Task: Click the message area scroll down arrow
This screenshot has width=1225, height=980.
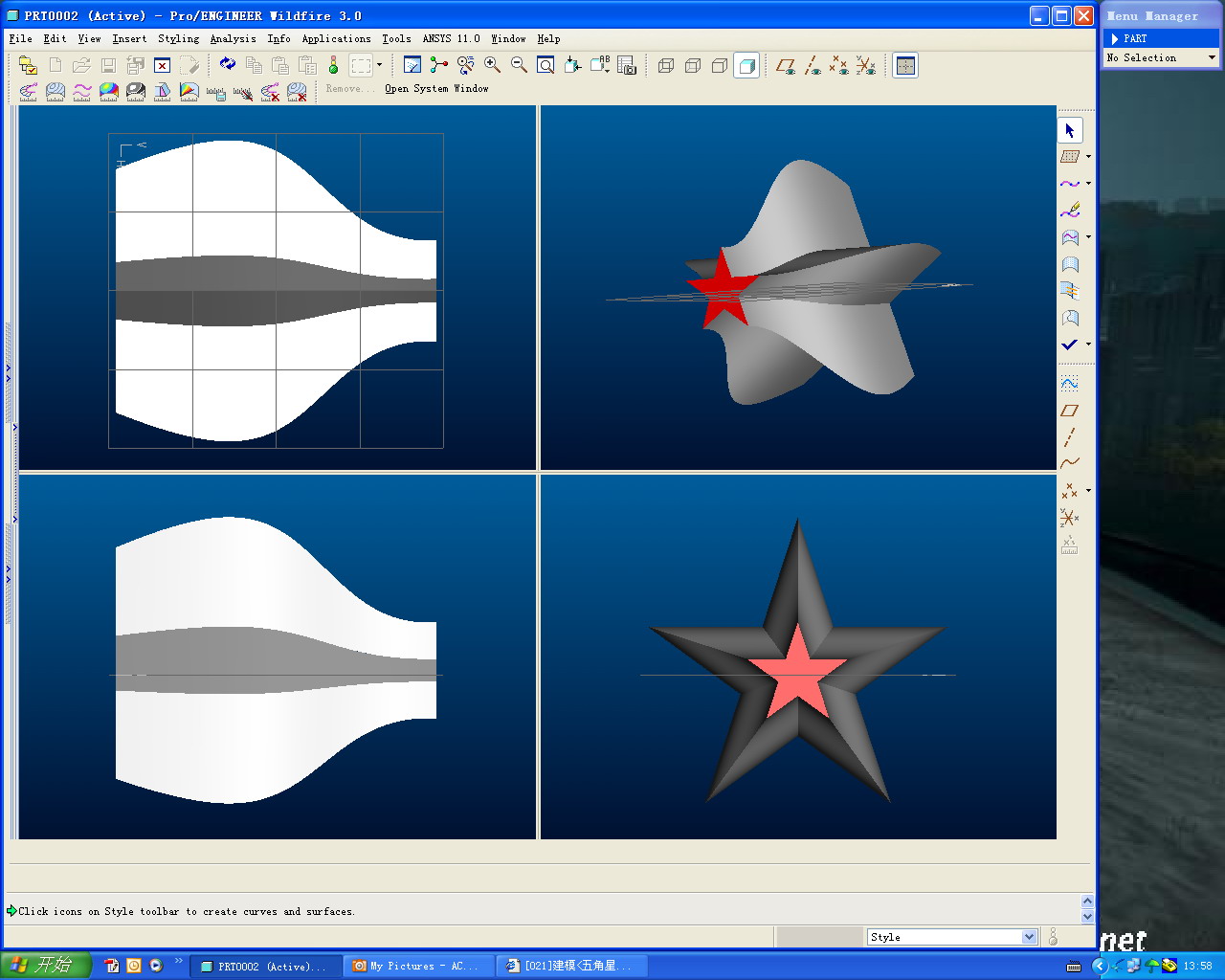Action: [x=1087, y=917]
